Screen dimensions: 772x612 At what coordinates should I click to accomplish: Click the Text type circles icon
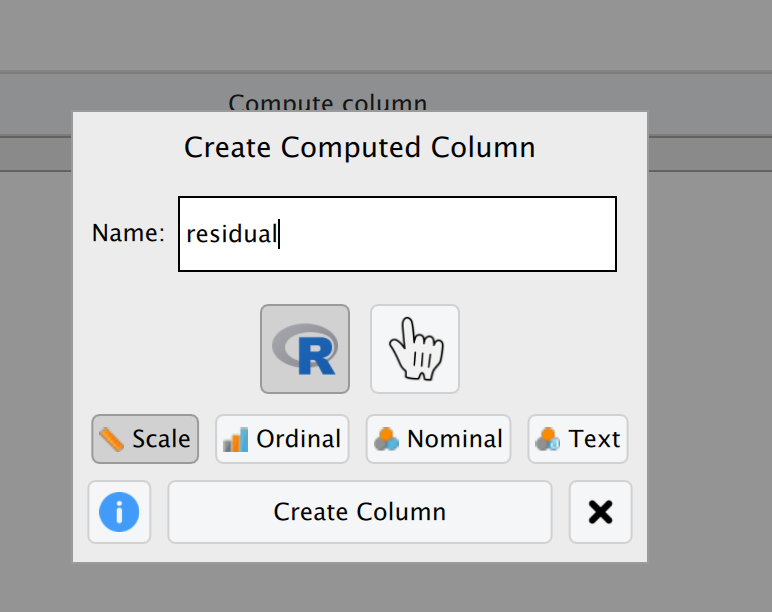[x=548, y=439]
